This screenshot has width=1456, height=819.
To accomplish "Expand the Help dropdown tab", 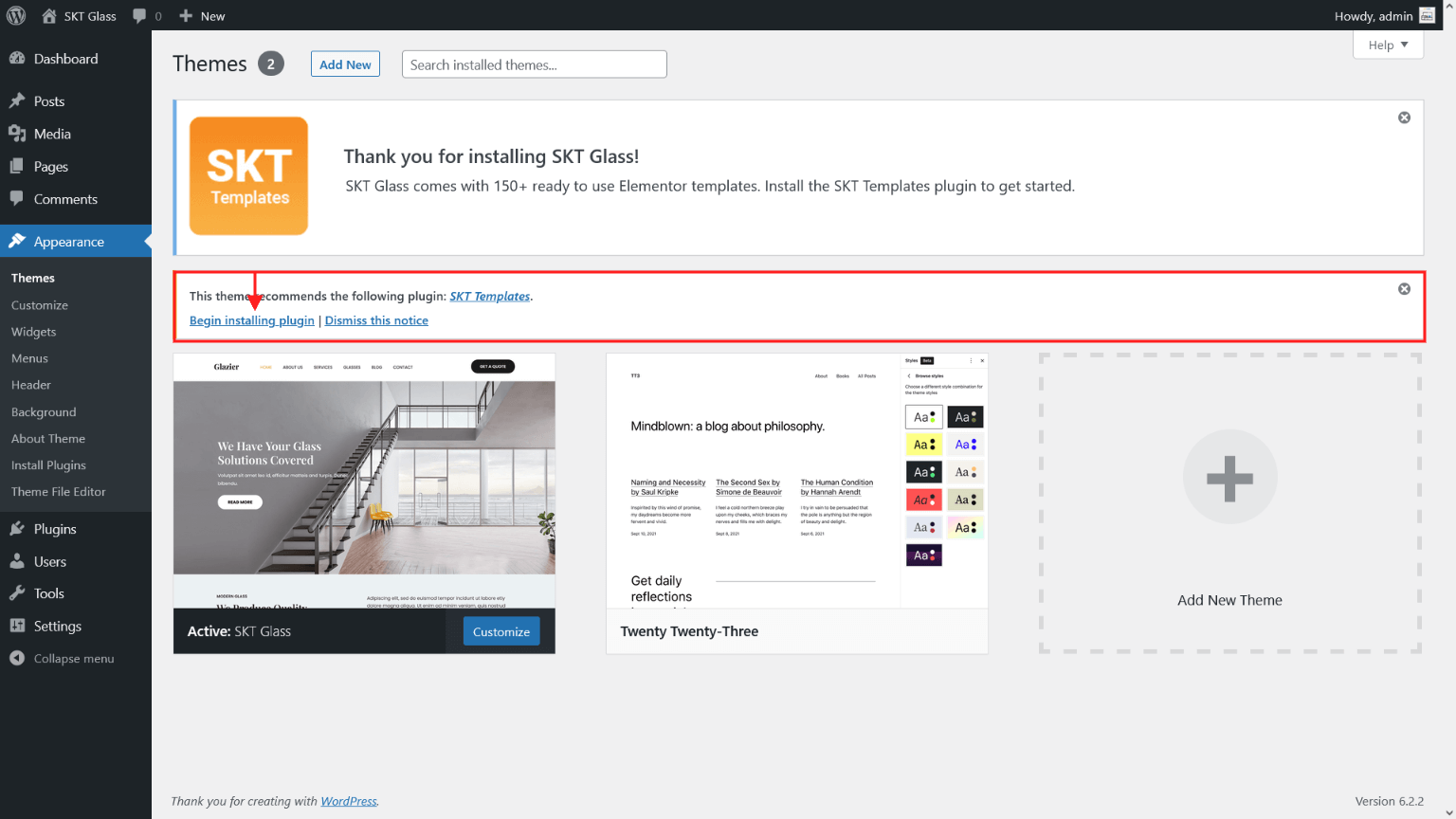I will (x=1388, y=45).
